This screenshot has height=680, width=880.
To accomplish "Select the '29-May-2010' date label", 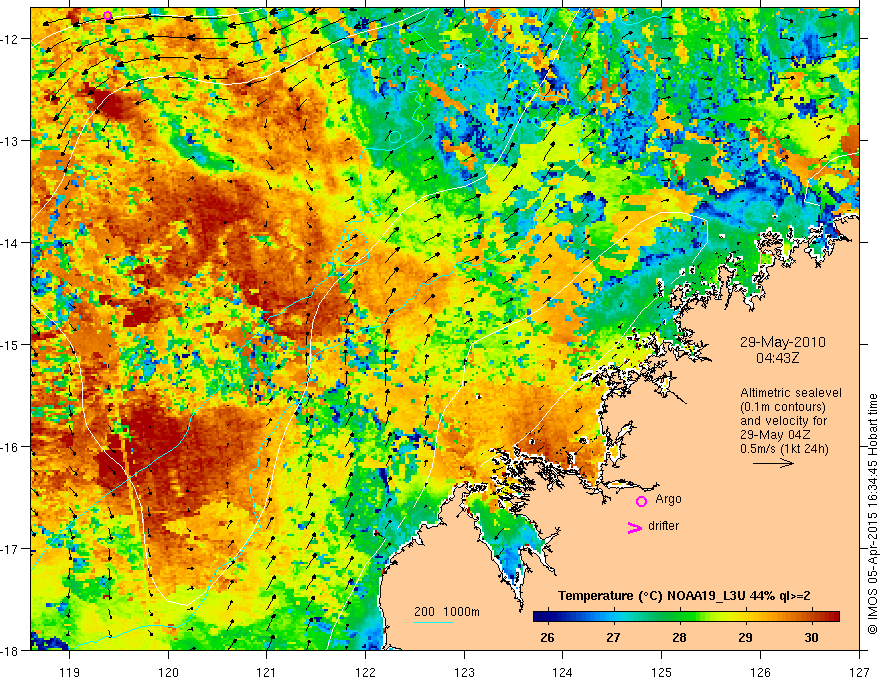I will tap(782, 342).
